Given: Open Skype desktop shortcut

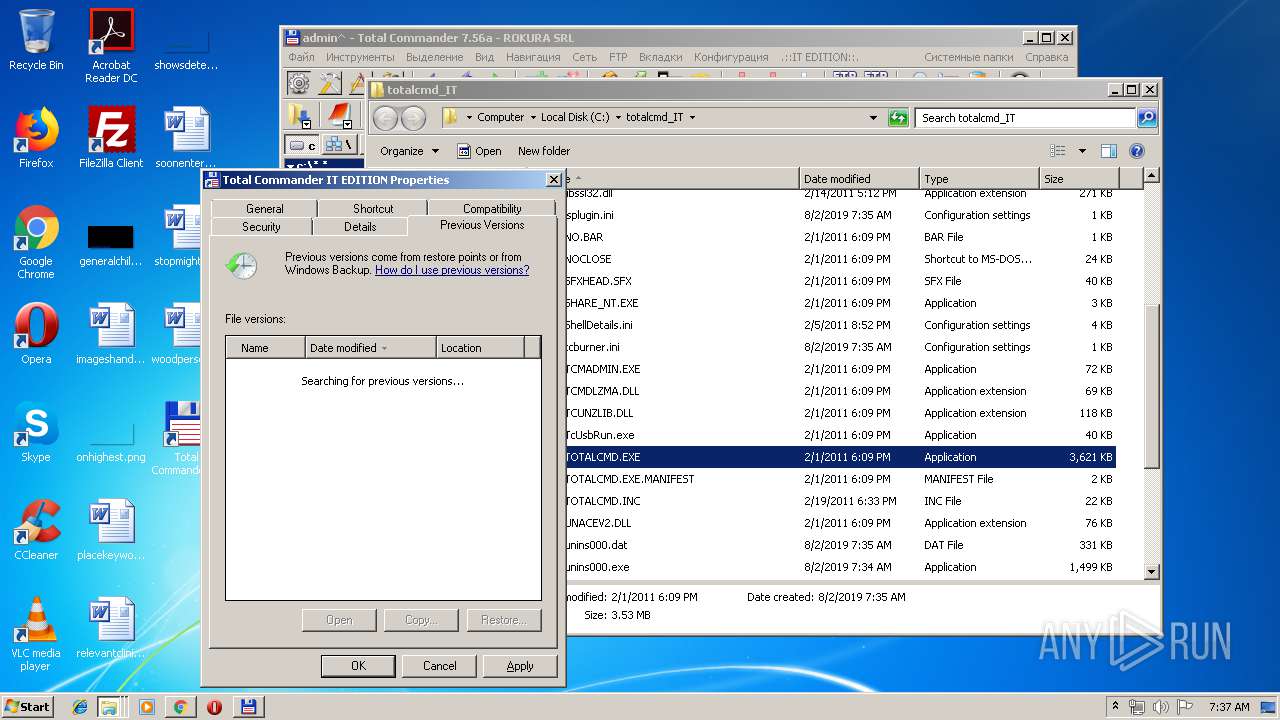Looking at the screenshot, I should coord(36,432).
